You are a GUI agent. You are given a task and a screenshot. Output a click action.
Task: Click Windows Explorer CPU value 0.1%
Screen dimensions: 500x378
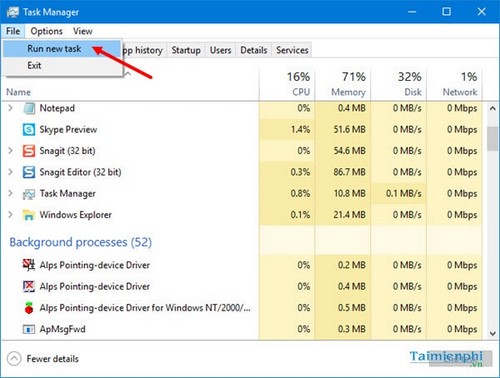click(300, 215)
